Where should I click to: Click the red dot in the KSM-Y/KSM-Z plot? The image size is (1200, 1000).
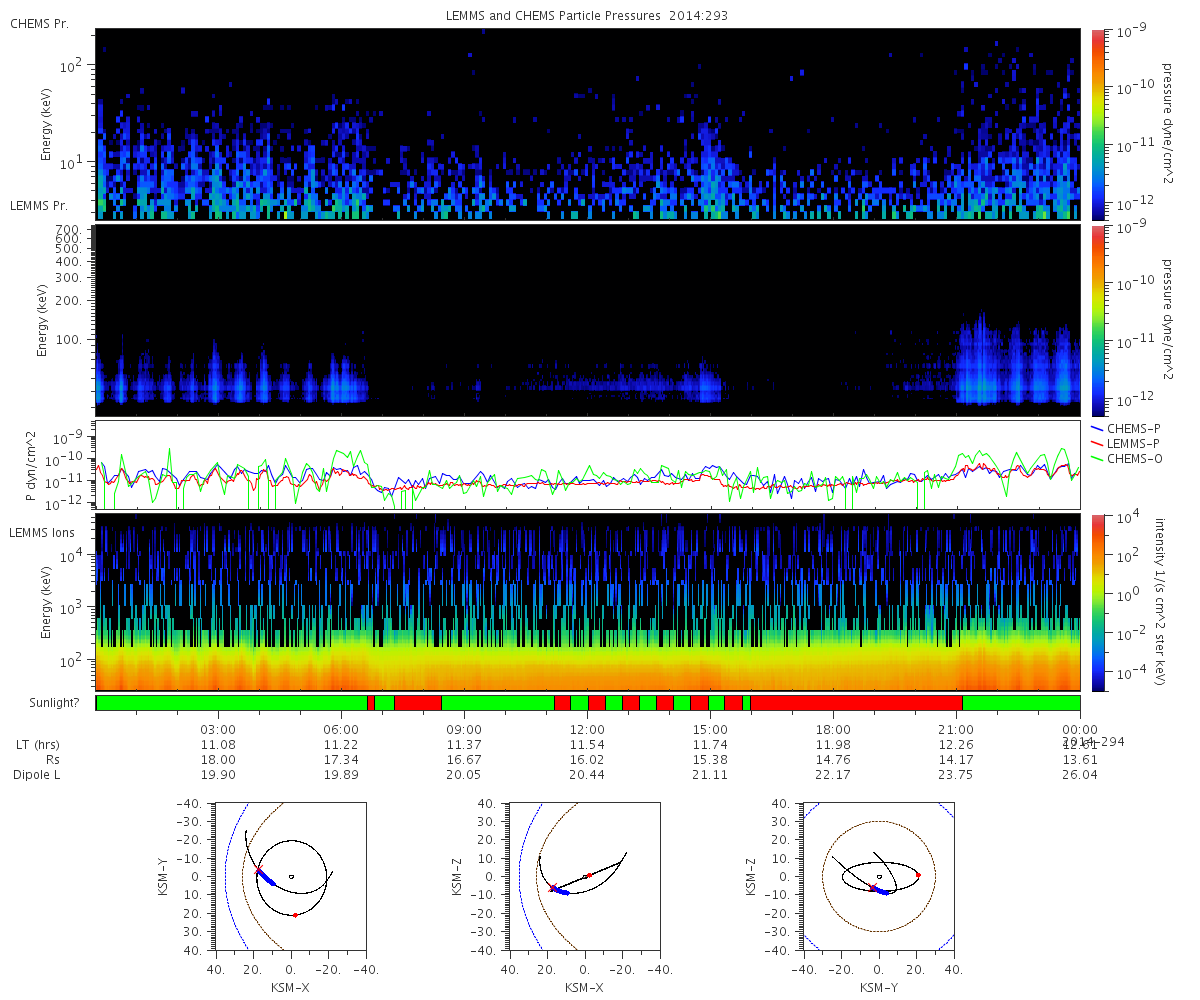click(918, 875)
